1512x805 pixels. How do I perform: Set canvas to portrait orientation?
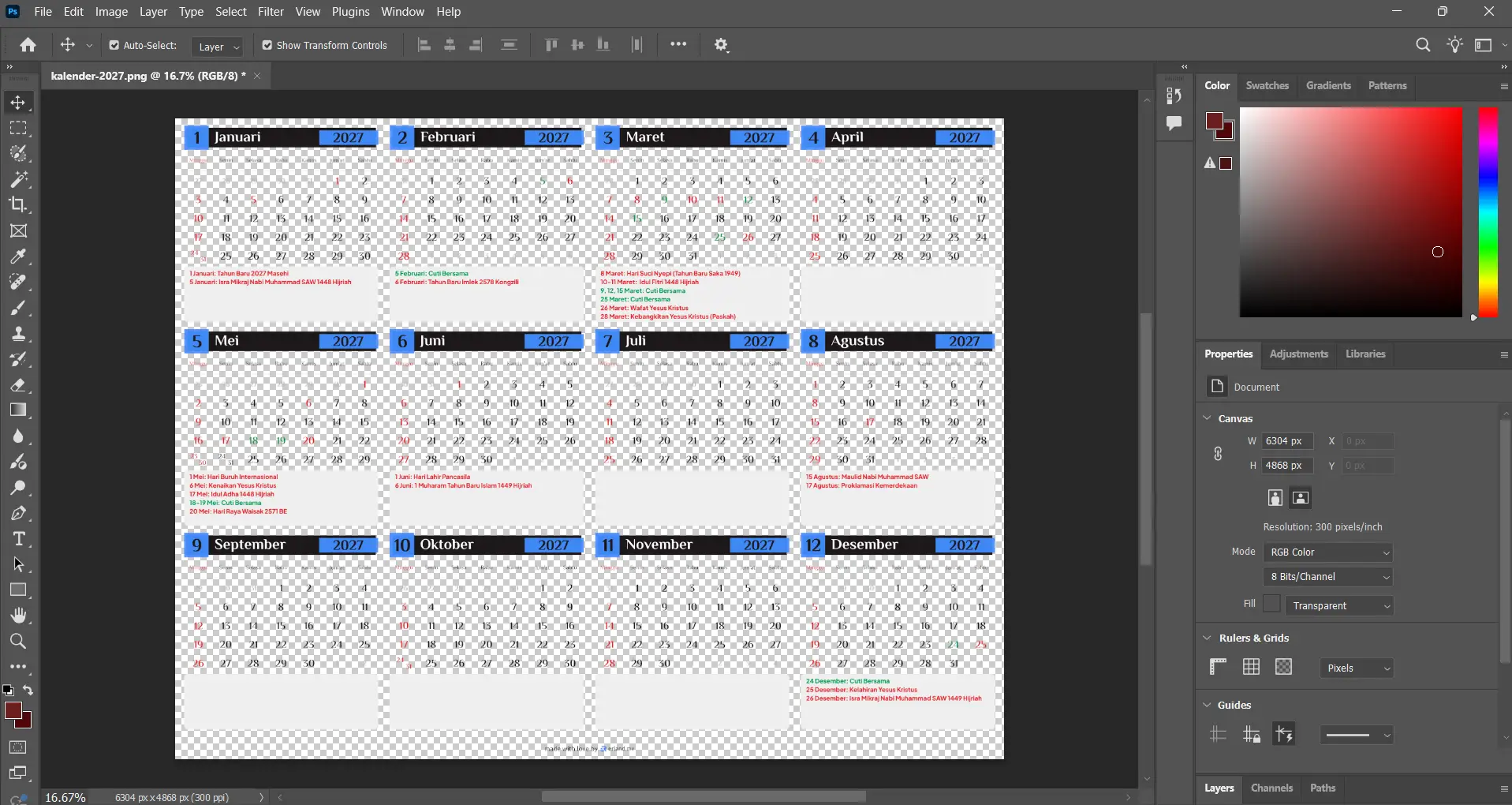(x=1275, y=497)
